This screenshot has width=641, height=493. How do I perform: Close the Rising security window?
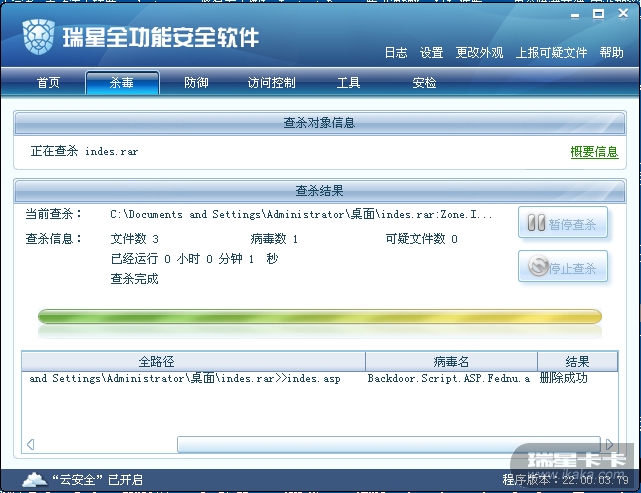pos(623,13)
